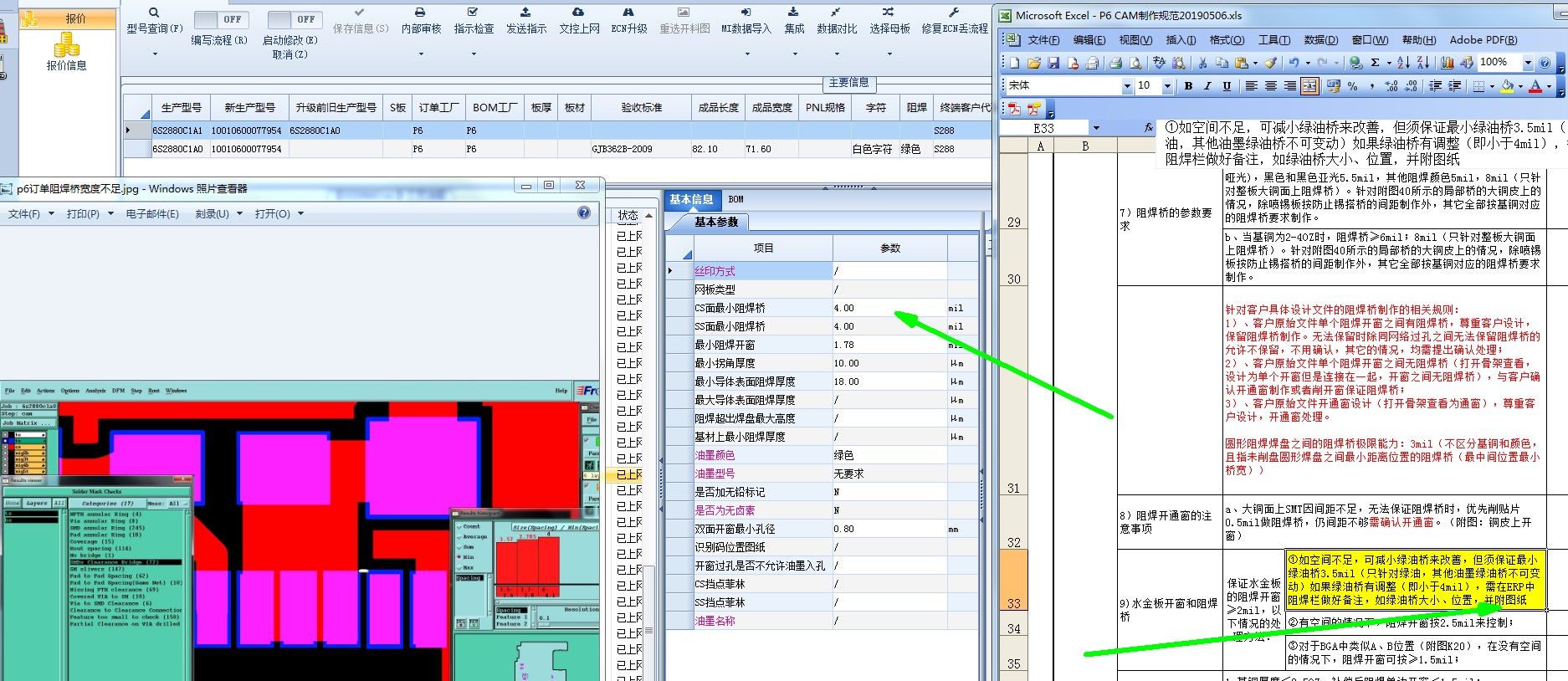Toggle Bold in Excel toolbar

click(1188, 85)
